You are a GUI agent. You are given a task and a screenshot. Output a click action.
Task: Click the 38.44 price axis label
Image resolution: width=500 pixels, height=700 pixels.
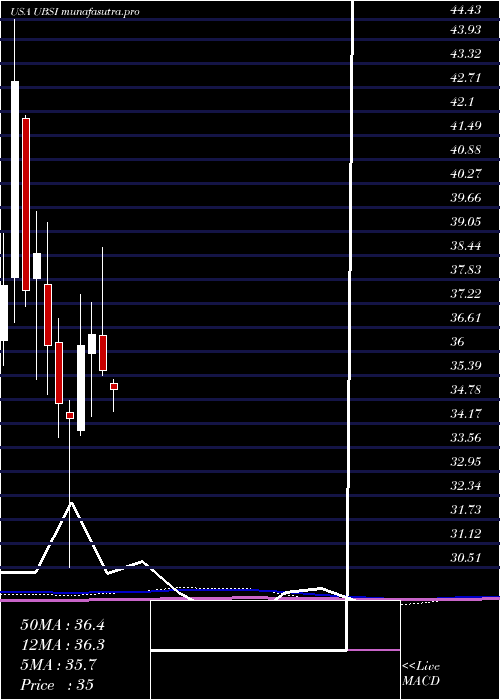(x=465, y=246)
